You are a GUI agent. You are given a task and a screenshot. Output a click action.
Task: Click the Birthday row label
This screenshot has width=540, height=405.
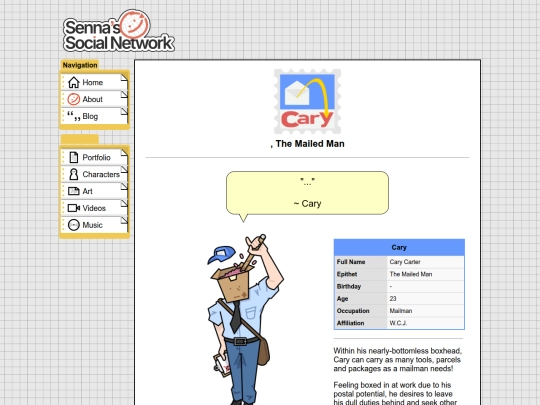pyautogui.click(x=349, y=286)
